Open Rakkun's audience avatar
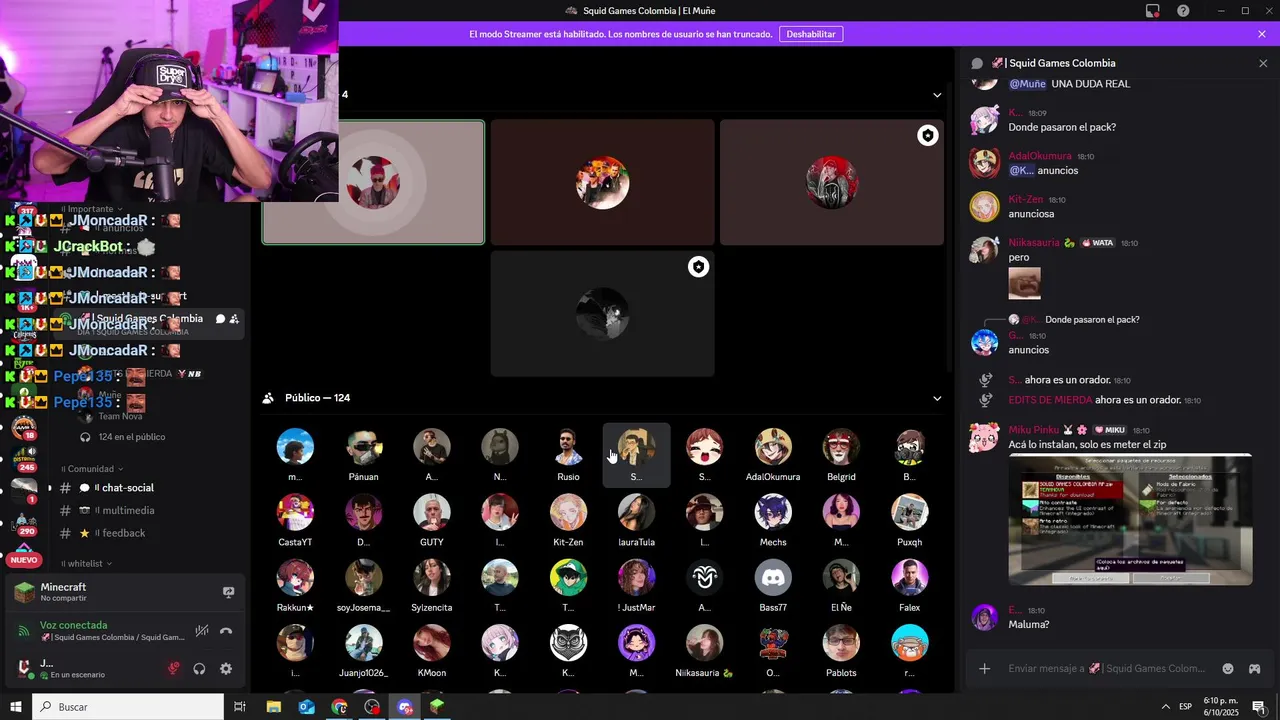Image resolution: width=1280 pixels, height=720 pixels. [295, 578]
